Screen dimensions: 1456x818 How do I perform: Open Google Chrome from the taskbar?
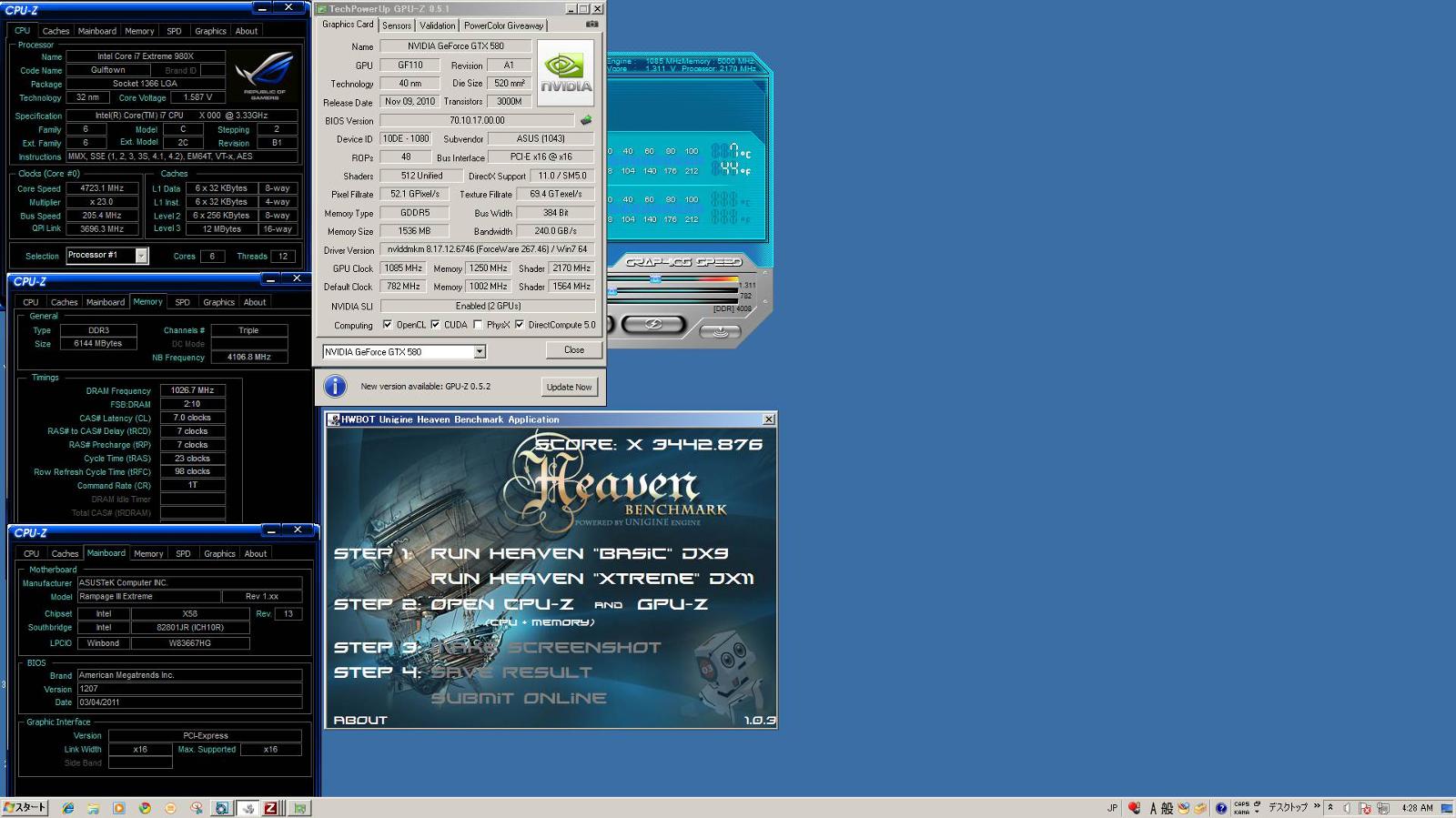pos(145,808)
